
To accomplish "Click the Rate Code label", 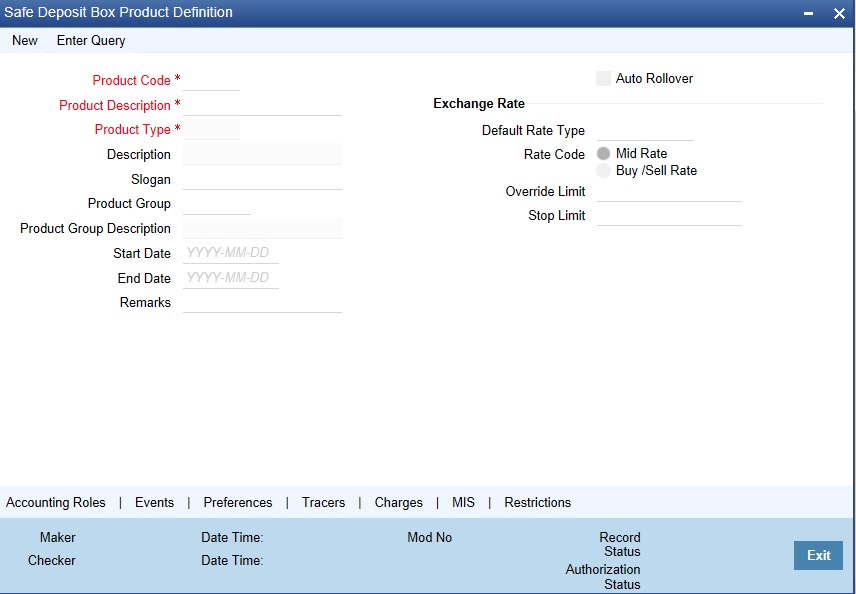I will (x=554, y=155).
